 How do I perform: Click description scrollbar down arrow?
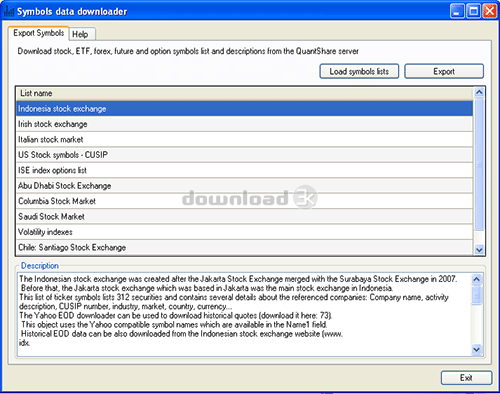(x=476, y=349)
